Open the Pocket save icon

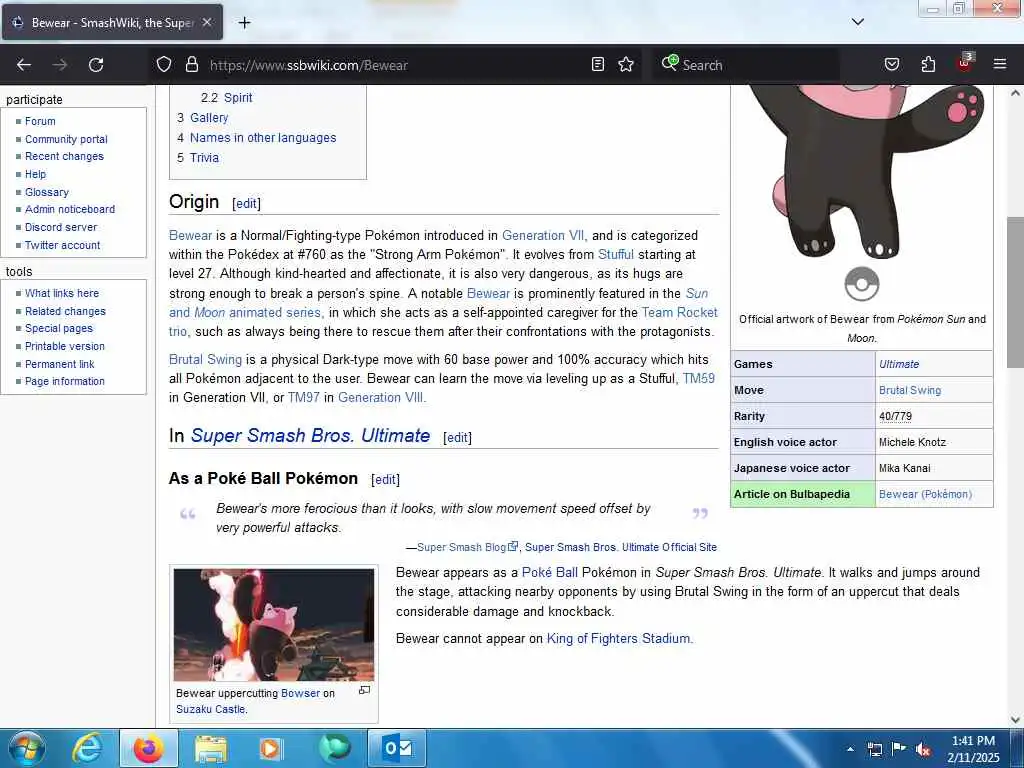(x=892, y=64)
